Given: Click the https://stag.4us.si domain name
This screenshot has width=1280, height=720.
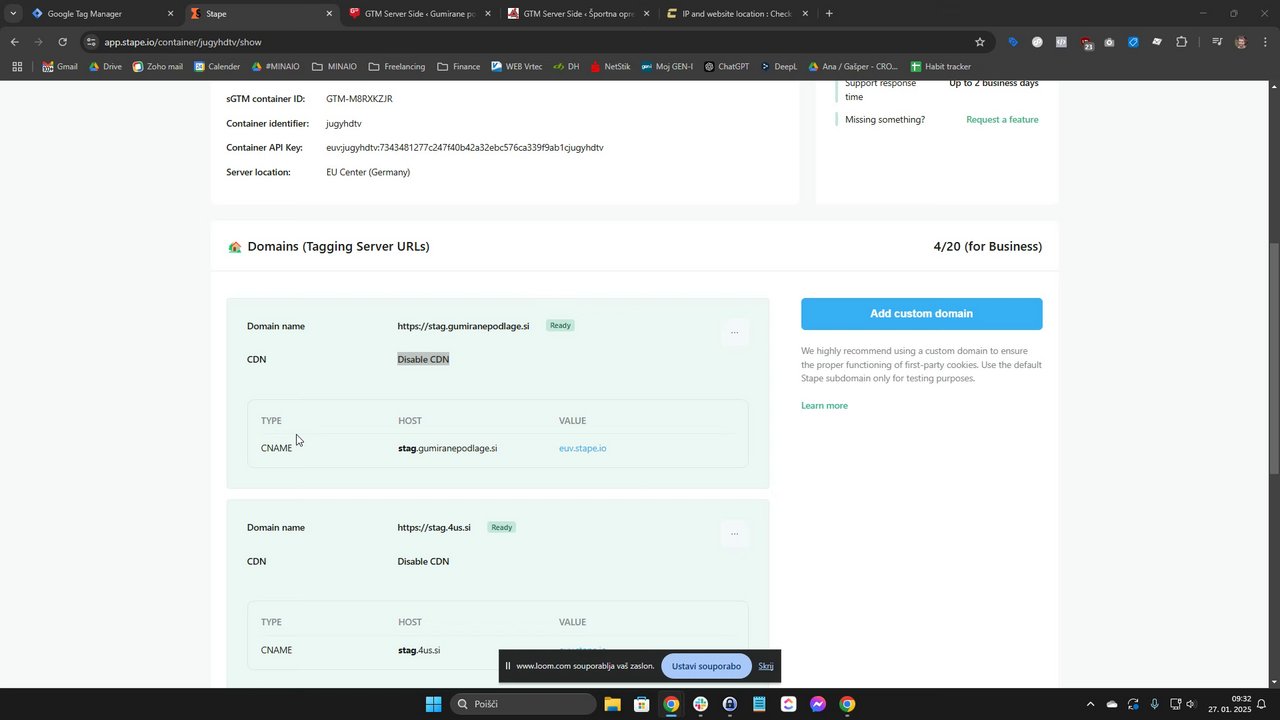Looking at the screenshot, I should point(434,527).
